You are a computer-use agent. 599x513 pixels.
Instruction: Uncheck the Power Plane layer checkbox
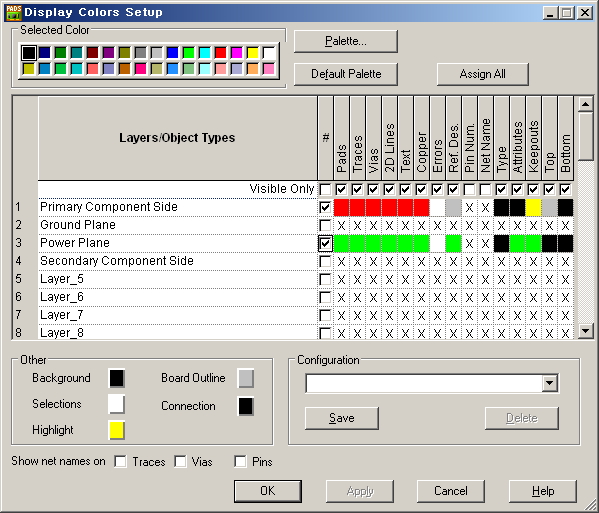point(325,243)
